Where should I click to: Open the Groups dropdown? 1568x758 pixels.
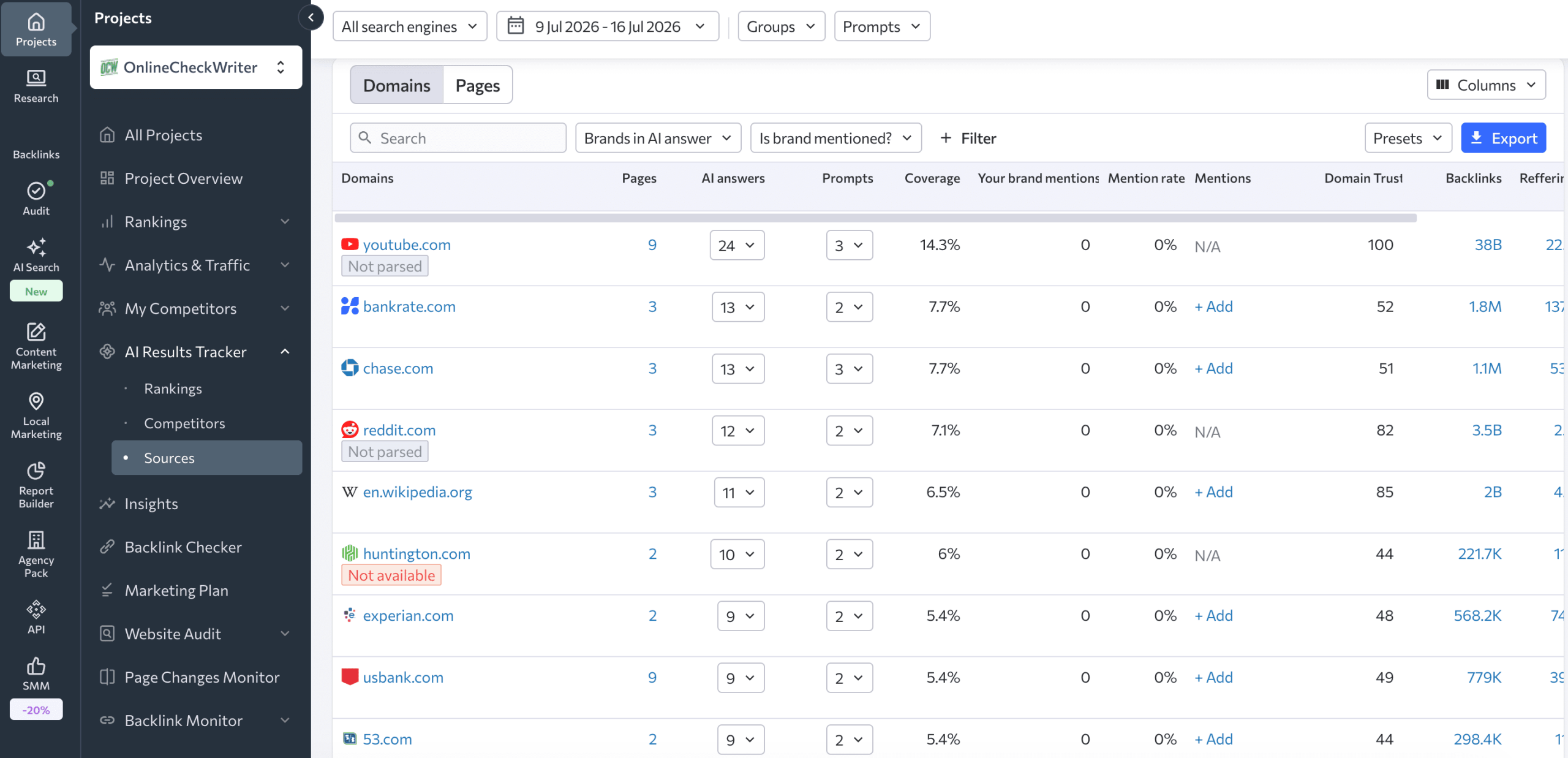click(781, 26)
